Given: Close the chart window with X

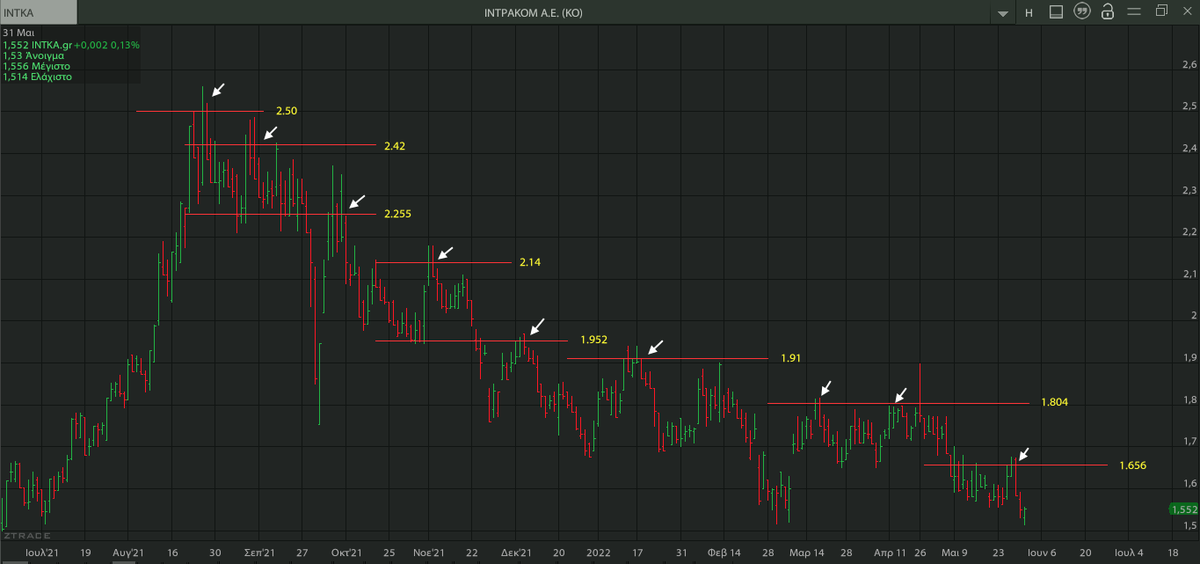Looking at the screenshot, I should pyautogui.click(x=1186, y=11).
